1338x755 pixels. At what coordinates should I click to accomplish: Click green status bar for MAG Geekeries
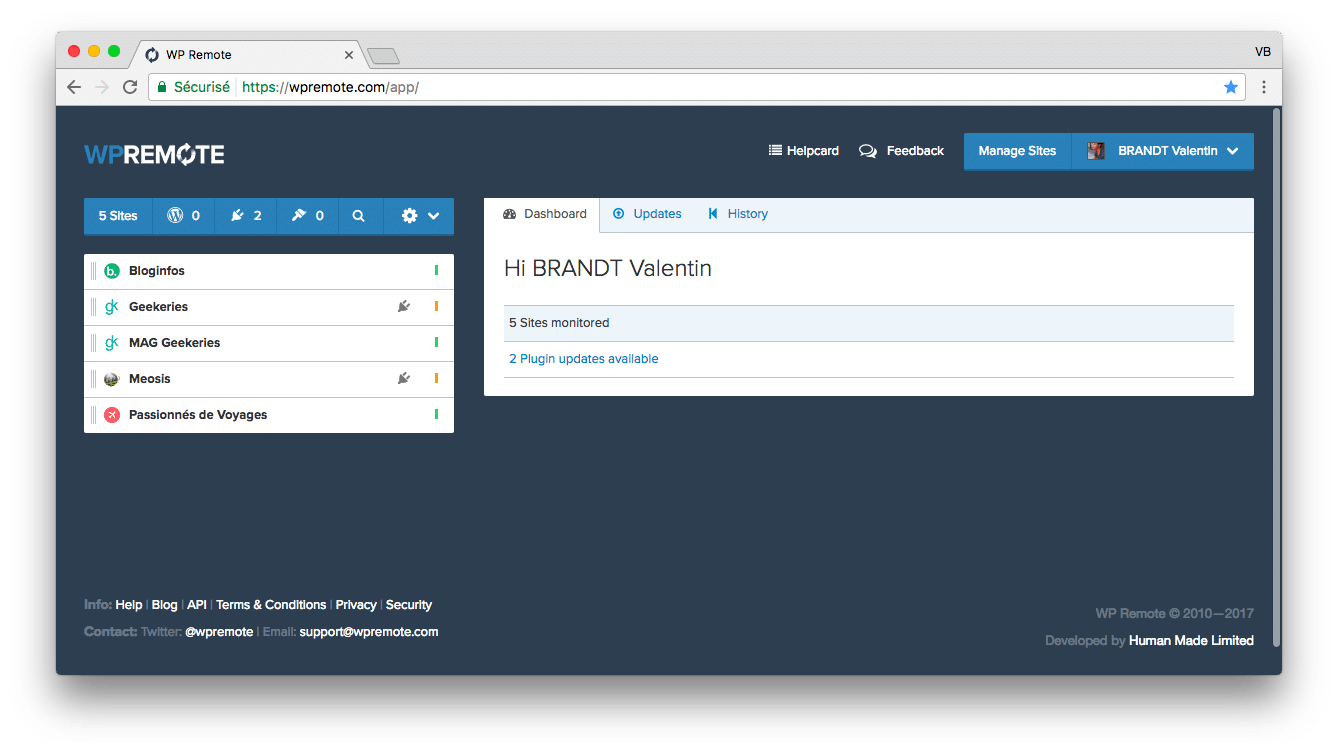click(436, 343)
